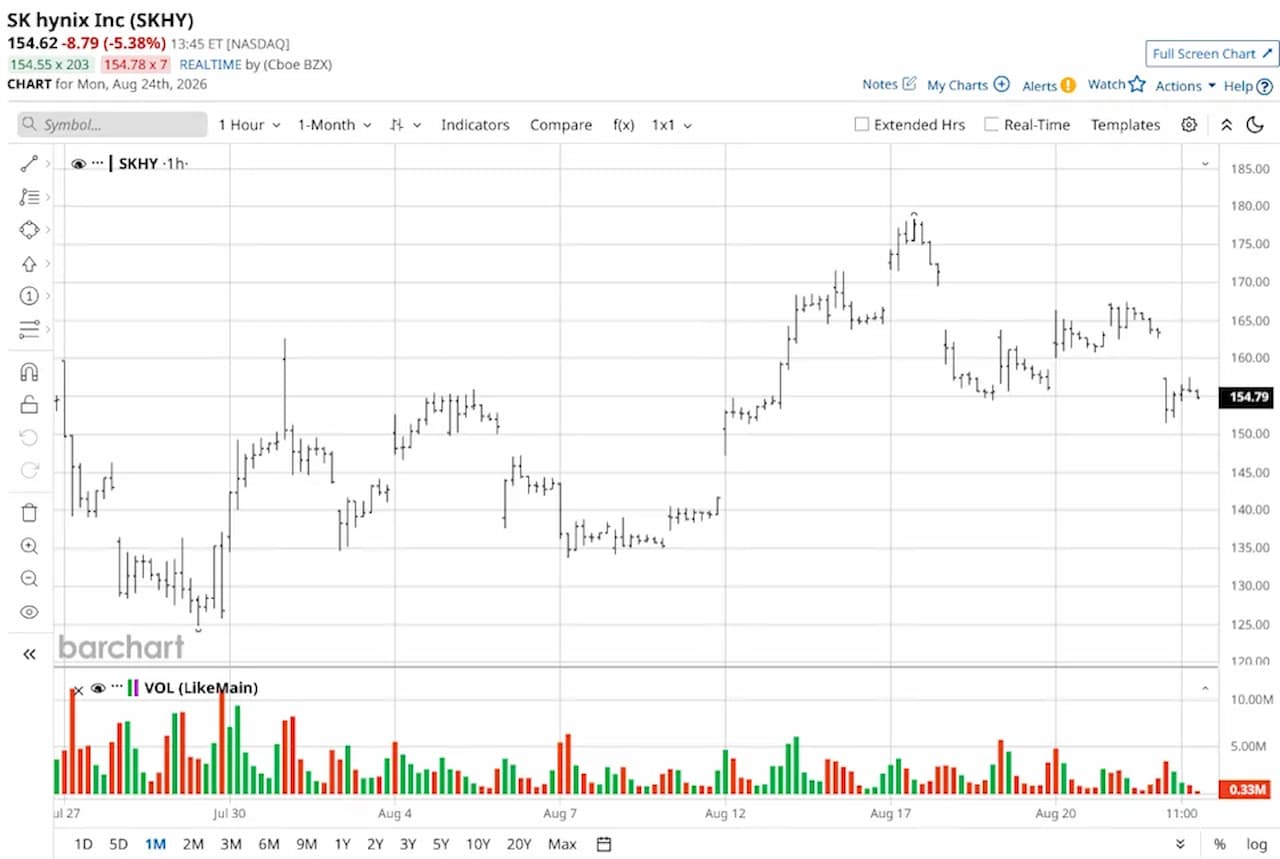
Task: Open Full Screen Chart
Action: click(1212, 54)
